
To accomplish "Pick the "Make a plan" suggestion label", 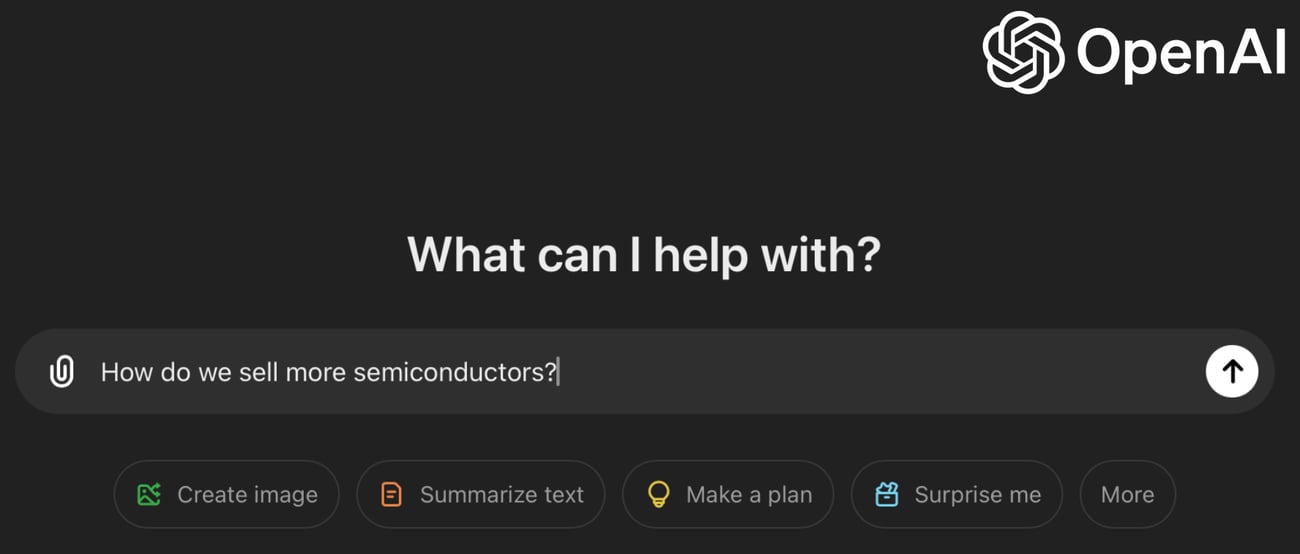I will (749, 495).
